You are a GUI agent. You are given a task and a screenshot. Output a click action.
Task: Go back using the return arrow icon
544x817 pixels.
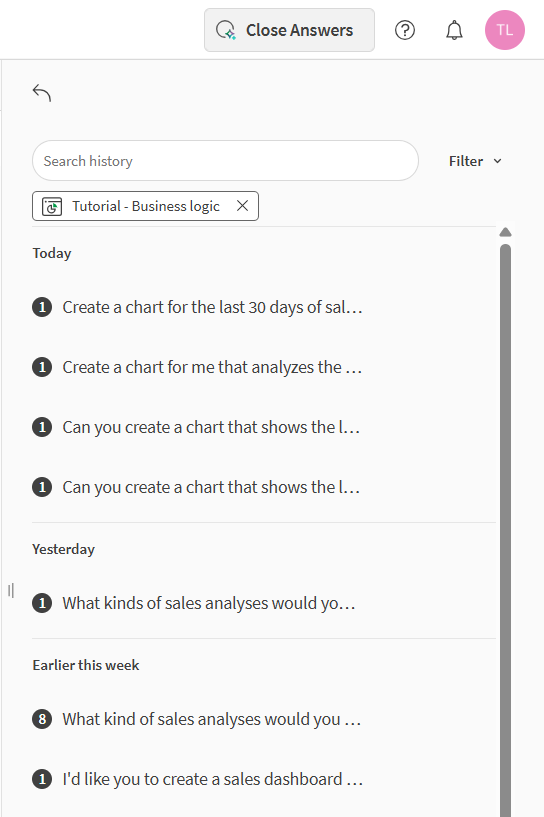coord(42,93)
